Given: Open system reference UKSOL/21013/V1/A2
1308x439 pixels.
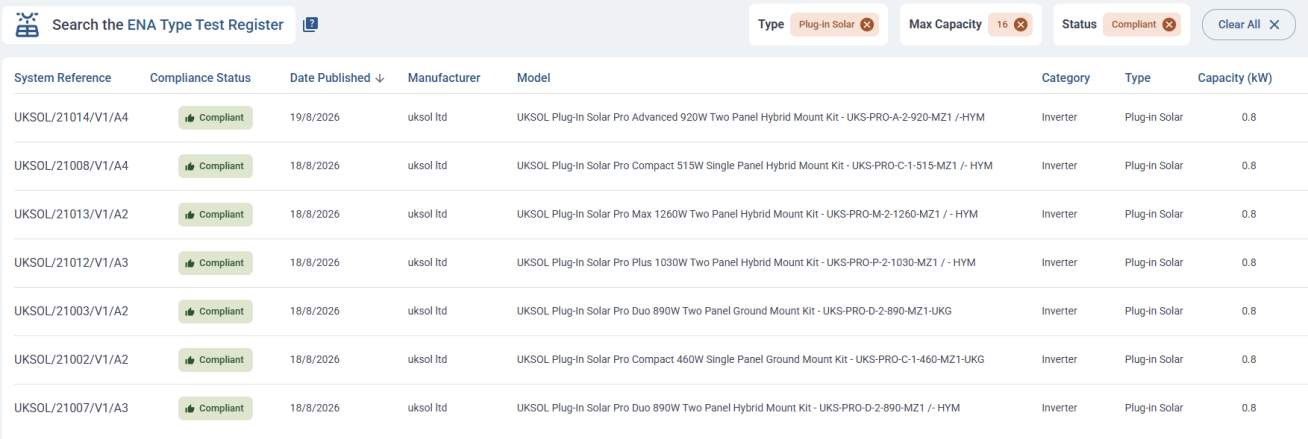Looking at the screenshot, I should [71, 214].
